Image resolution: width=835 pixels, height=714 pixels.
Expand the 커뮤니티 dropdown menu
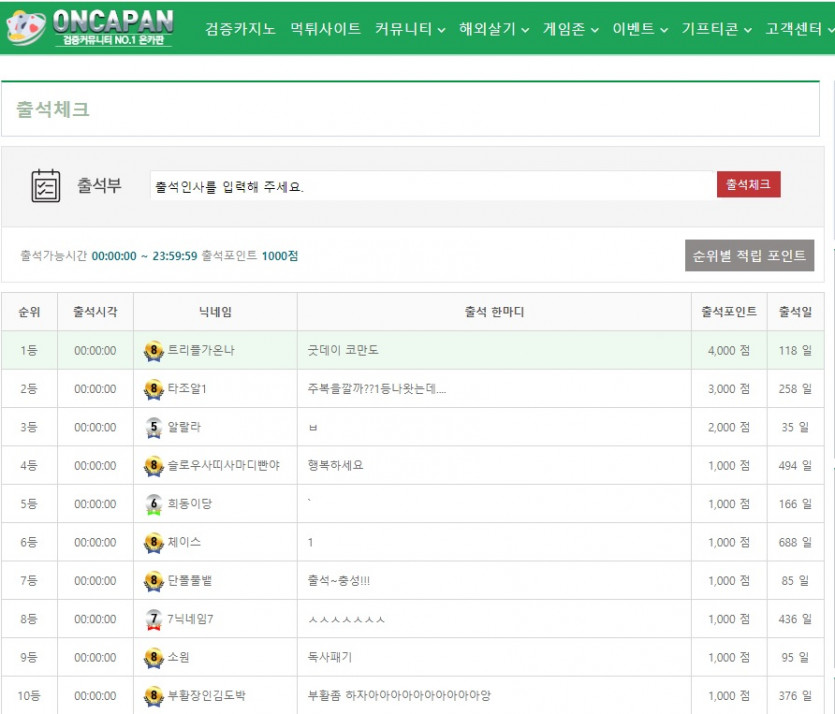[410, 29]
